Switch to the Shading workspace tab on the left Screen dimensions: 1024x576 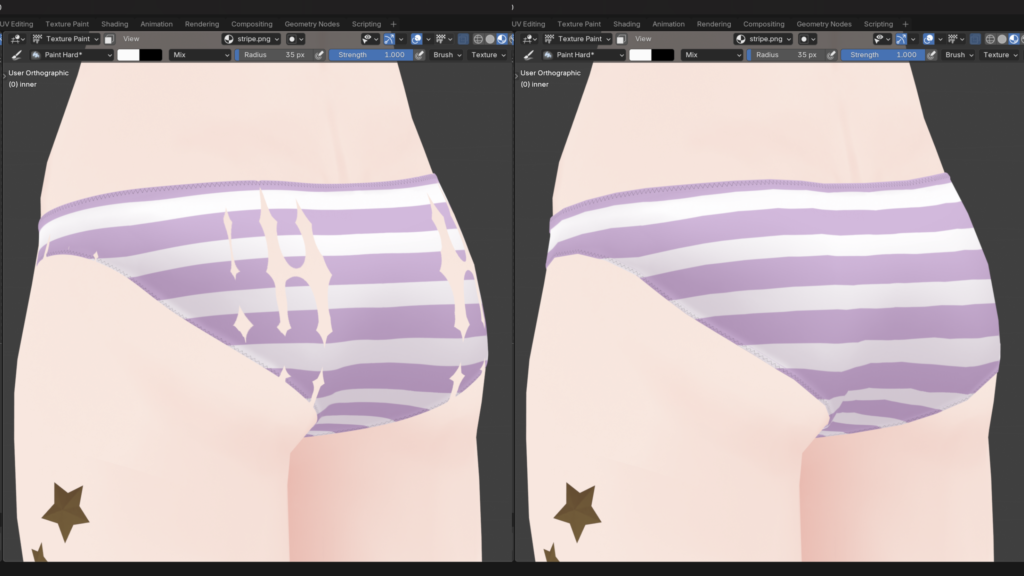(x=114, y=24)
